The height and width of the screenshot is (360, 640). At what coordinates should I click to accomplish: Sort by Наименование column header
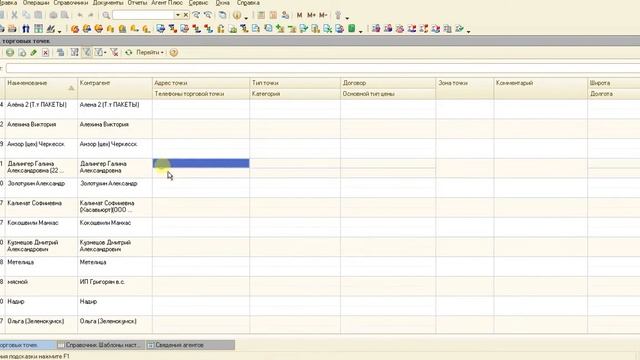click(x=41, y=88)
